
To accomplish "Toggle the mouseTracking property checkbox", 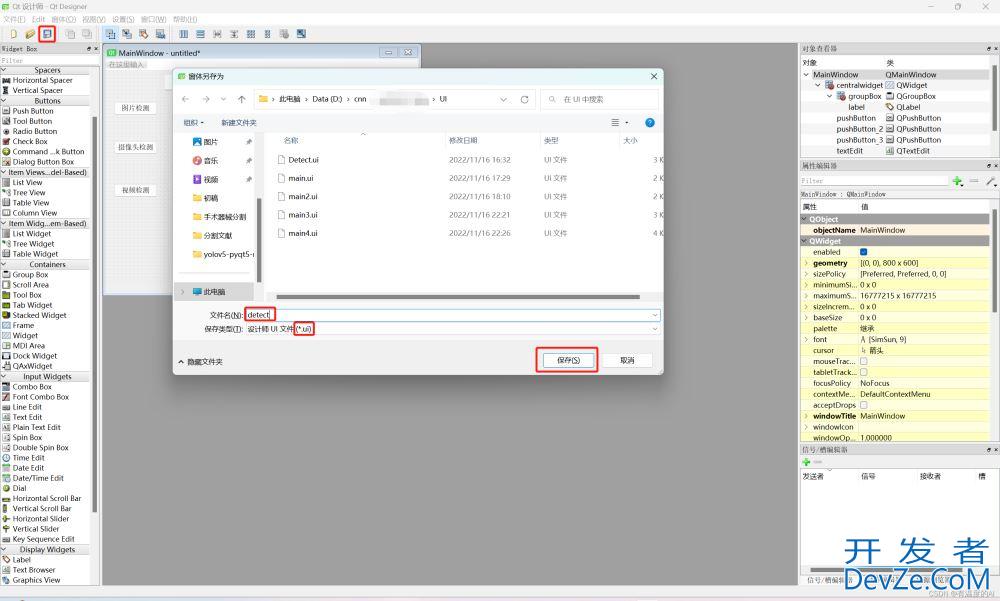I will [x=864, y=361].
